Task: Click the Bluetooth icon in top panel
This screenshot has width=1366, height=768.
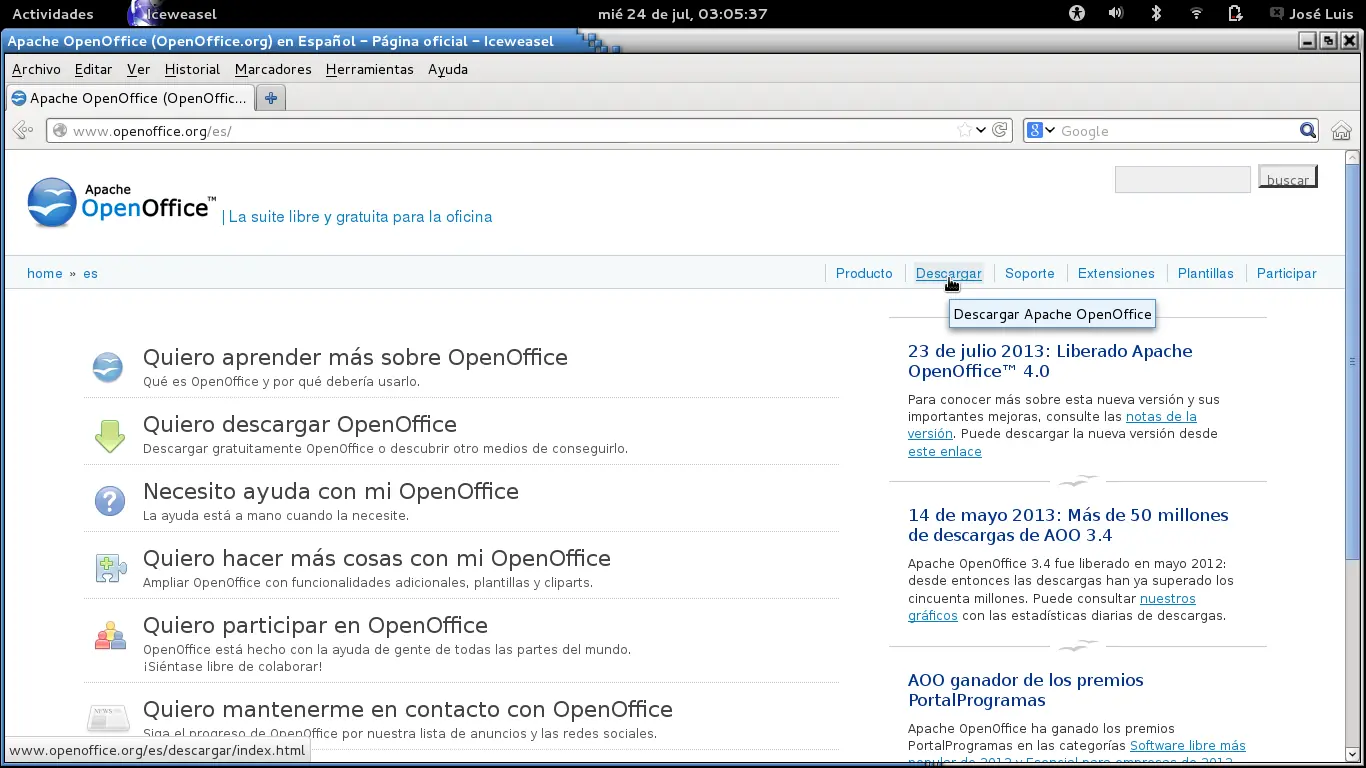Action: coord(1156,13)
